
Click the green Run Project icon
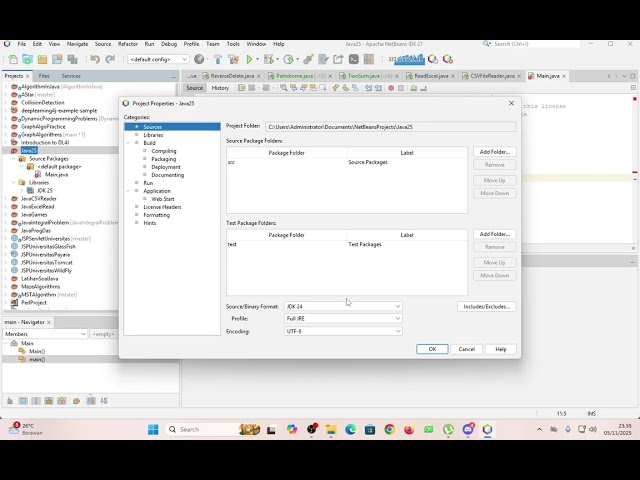click(249, 60)
